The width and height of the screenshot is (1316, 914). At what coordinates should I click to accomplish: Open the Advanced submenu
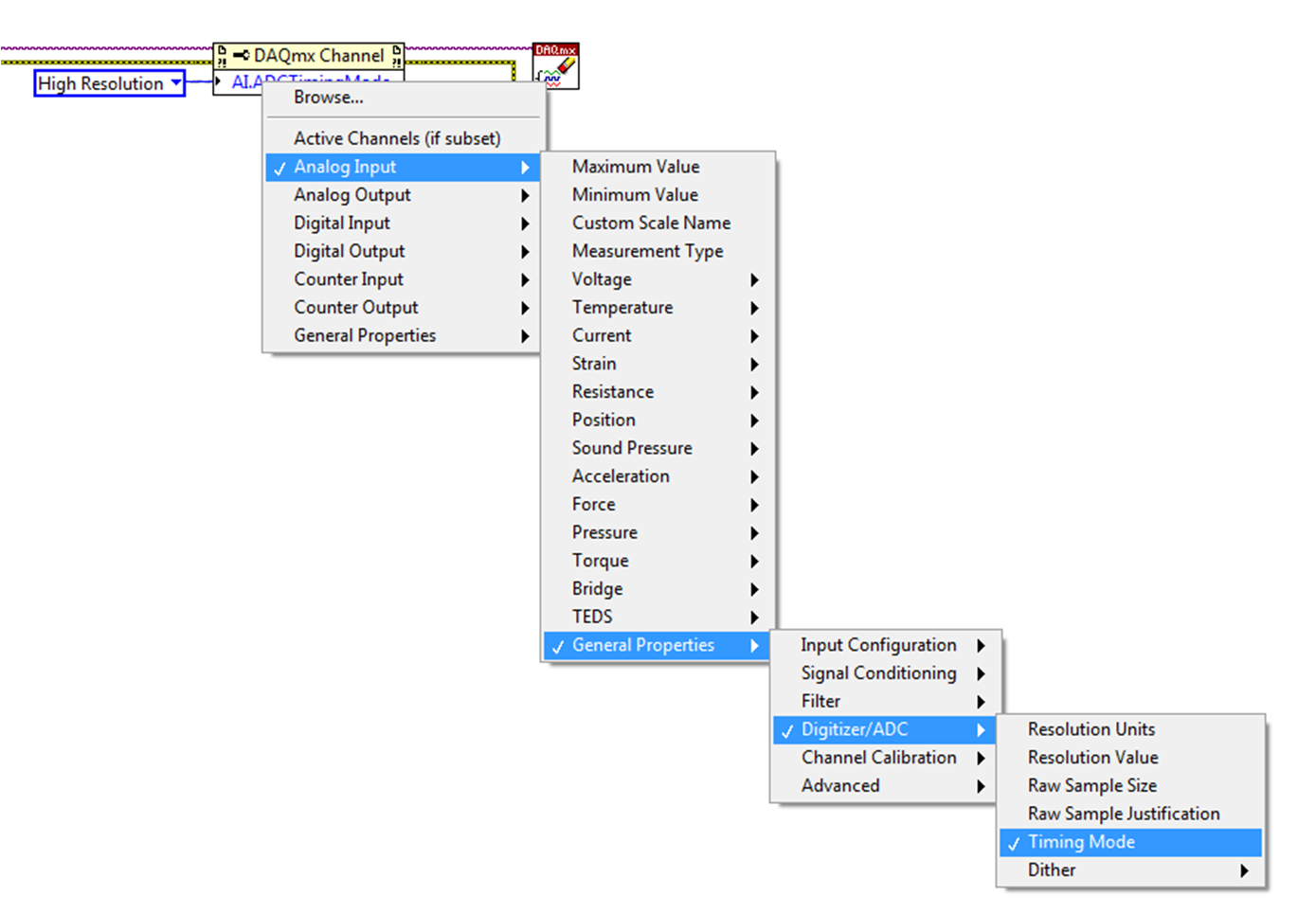(885, 786)
